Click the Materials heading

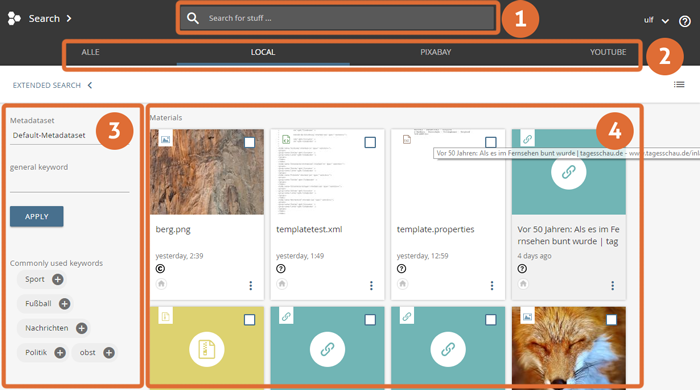(x=166, y=118)
